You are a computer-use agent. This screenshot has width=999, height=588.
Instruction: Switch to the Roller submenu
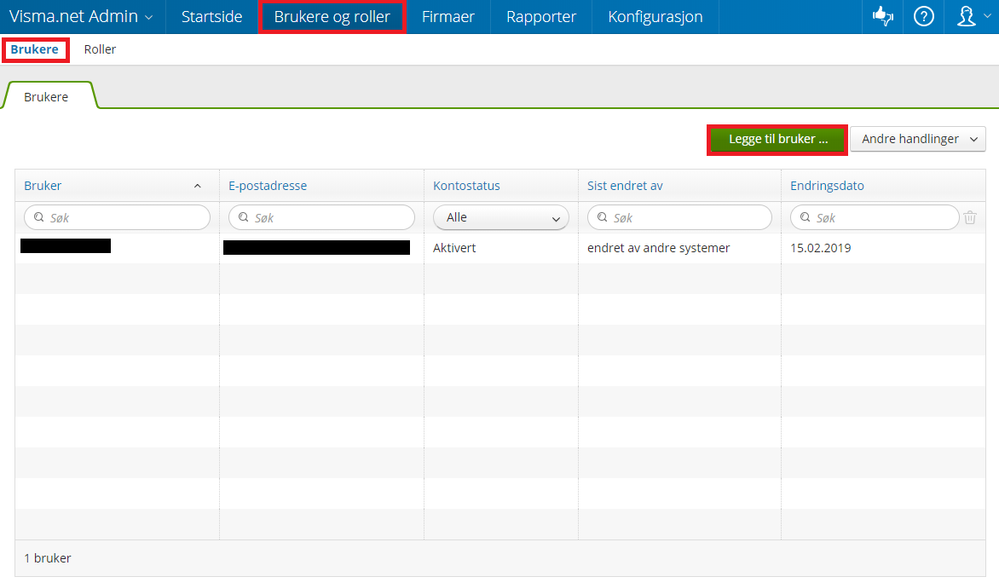(x=100, y=50)
